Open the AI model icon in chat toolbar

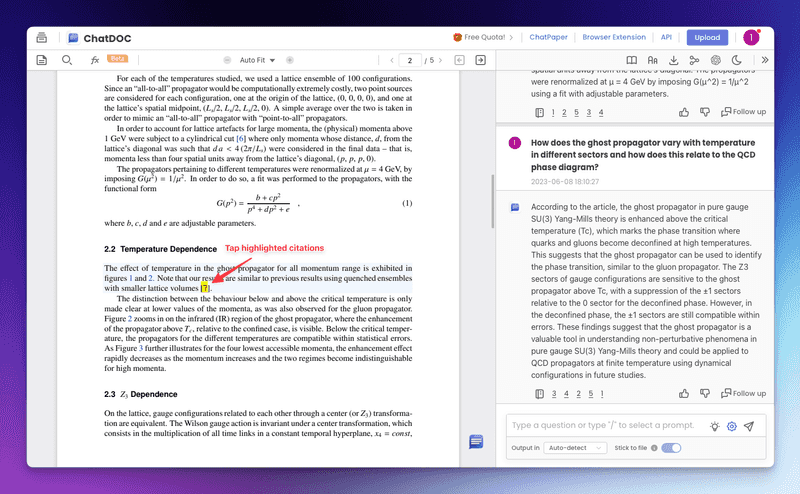coord(716,60)
